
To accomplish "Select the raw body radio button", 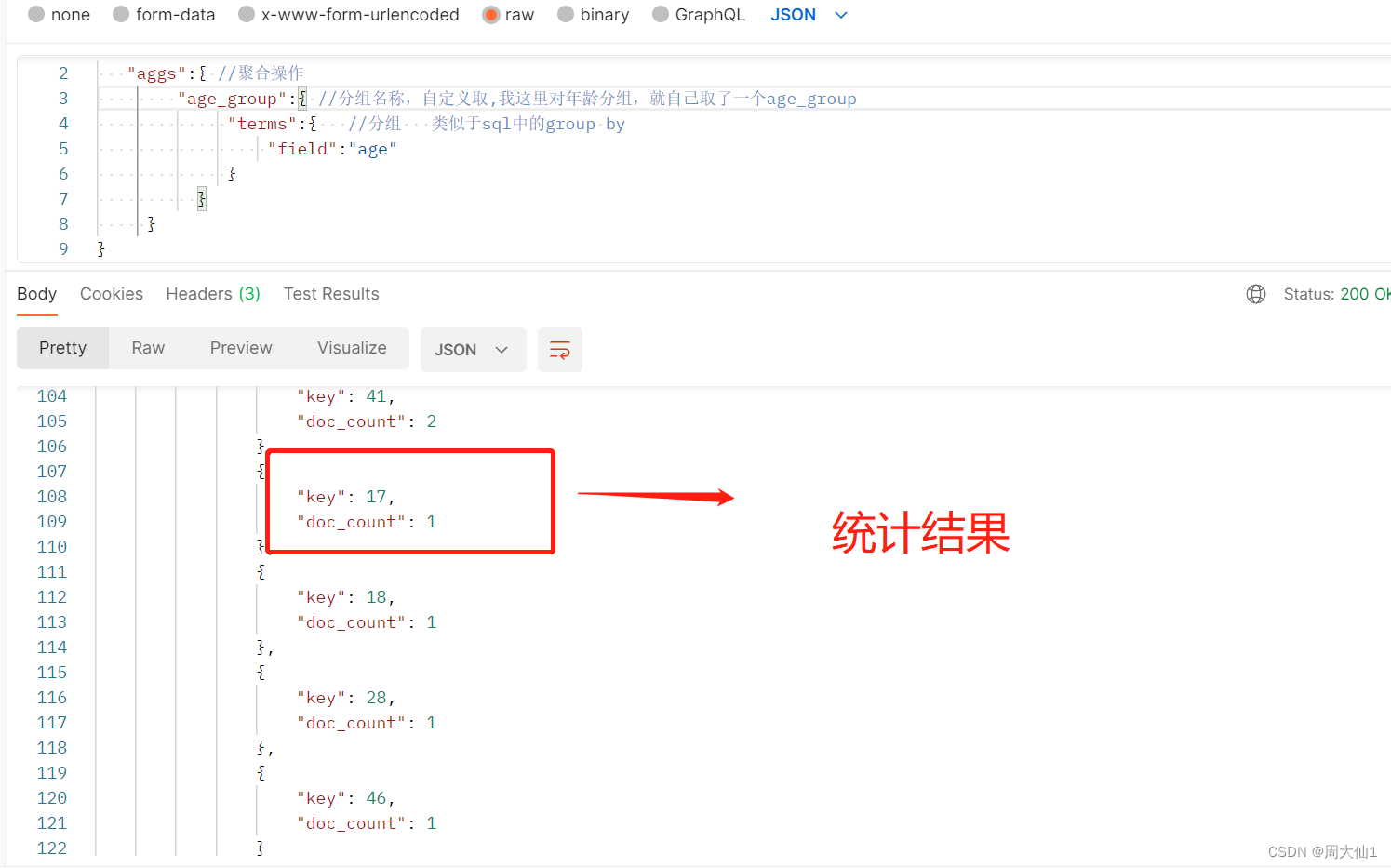I will coord(491,15).
